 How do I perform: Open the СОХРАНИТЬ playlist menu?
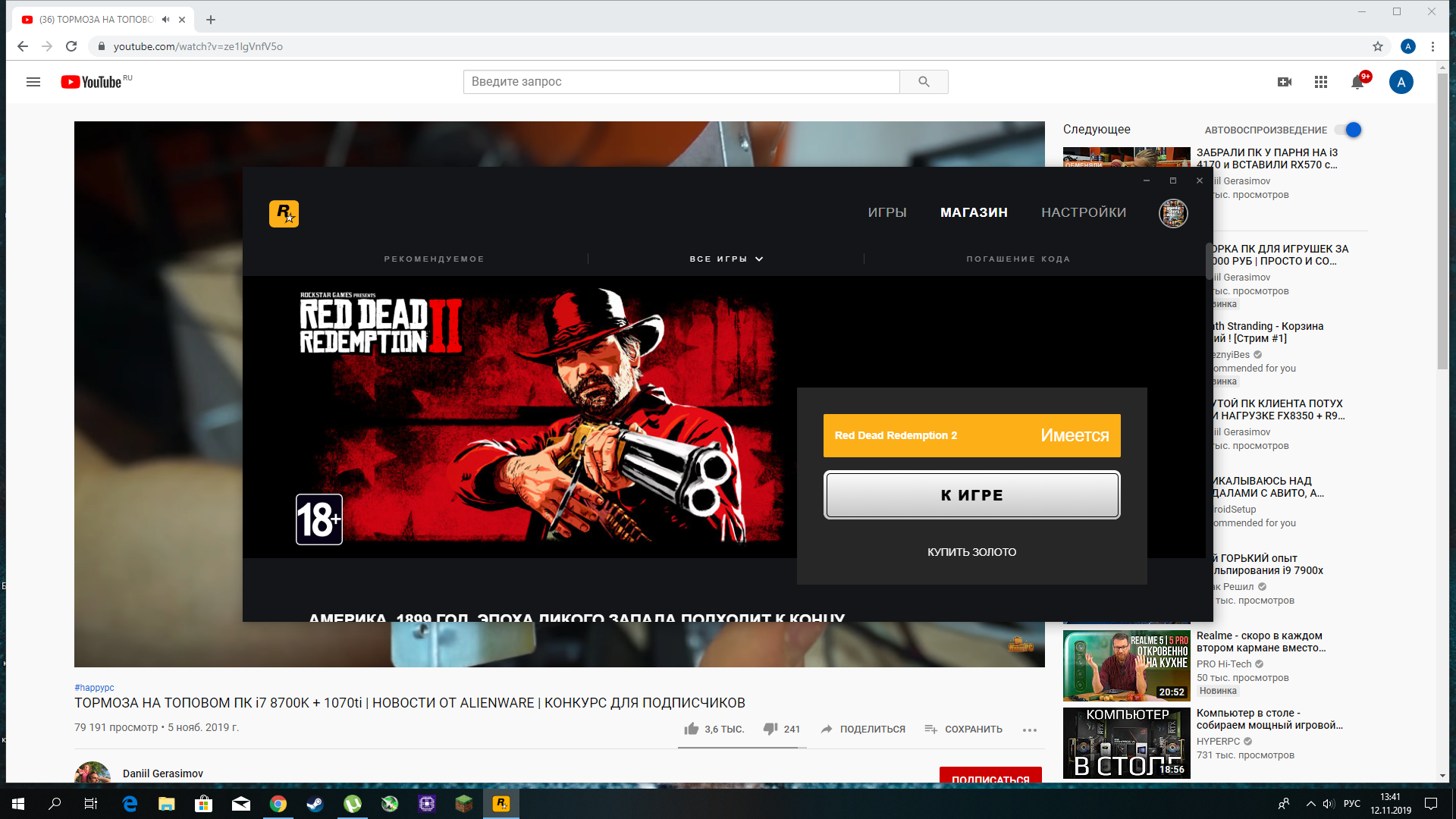963,729
